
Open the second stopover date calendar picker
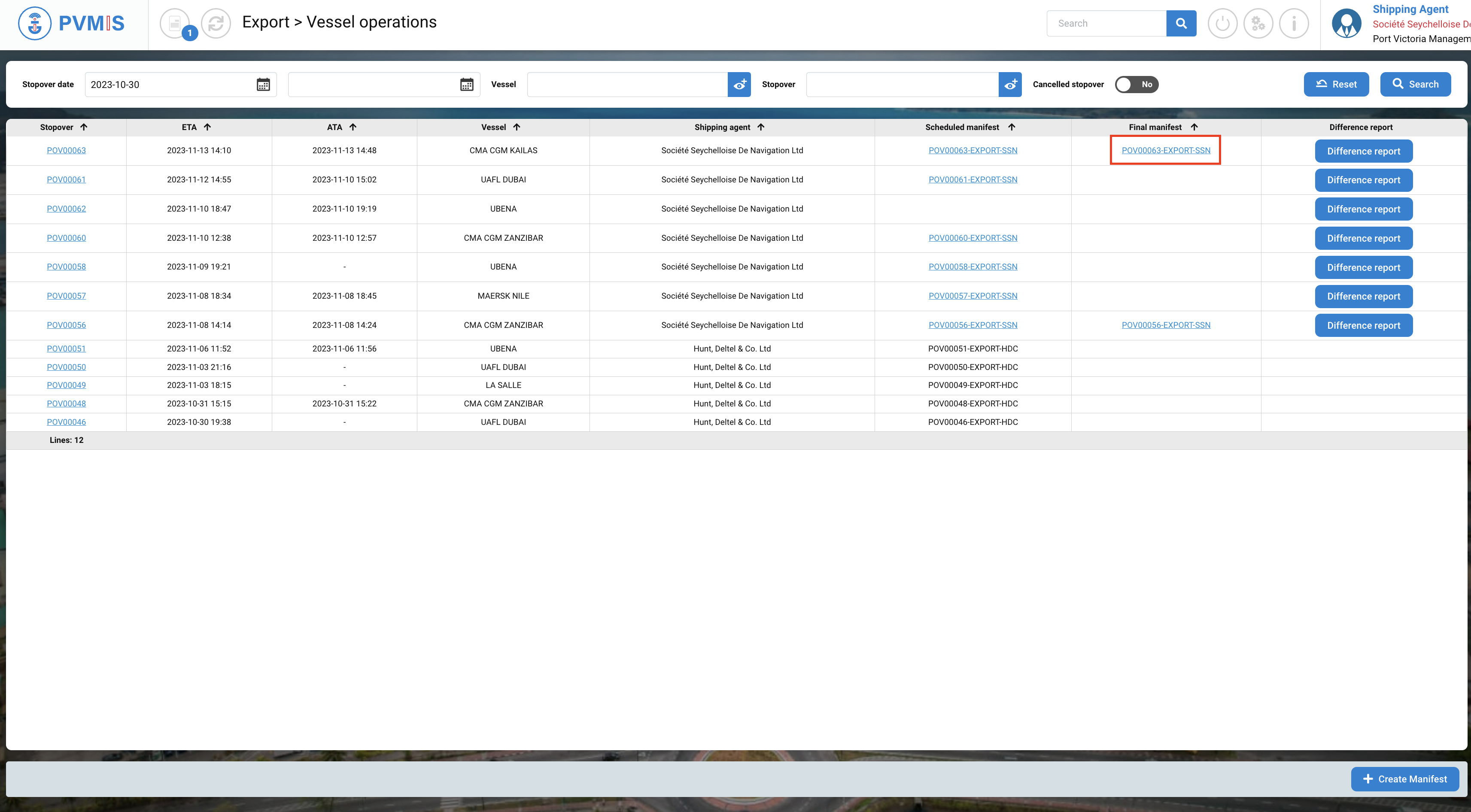(467, 85)
